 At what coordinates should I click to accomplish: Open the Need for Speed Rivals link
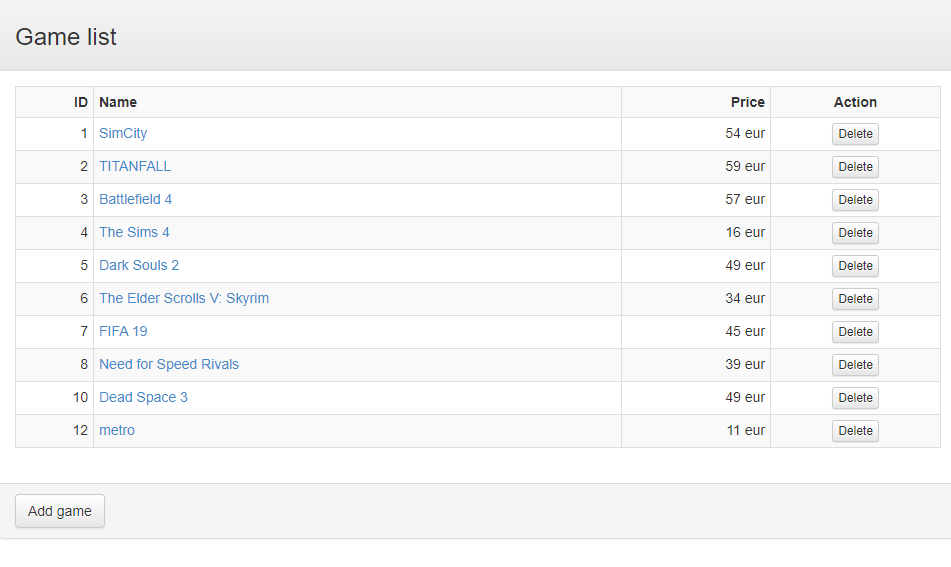coord(169,364)
